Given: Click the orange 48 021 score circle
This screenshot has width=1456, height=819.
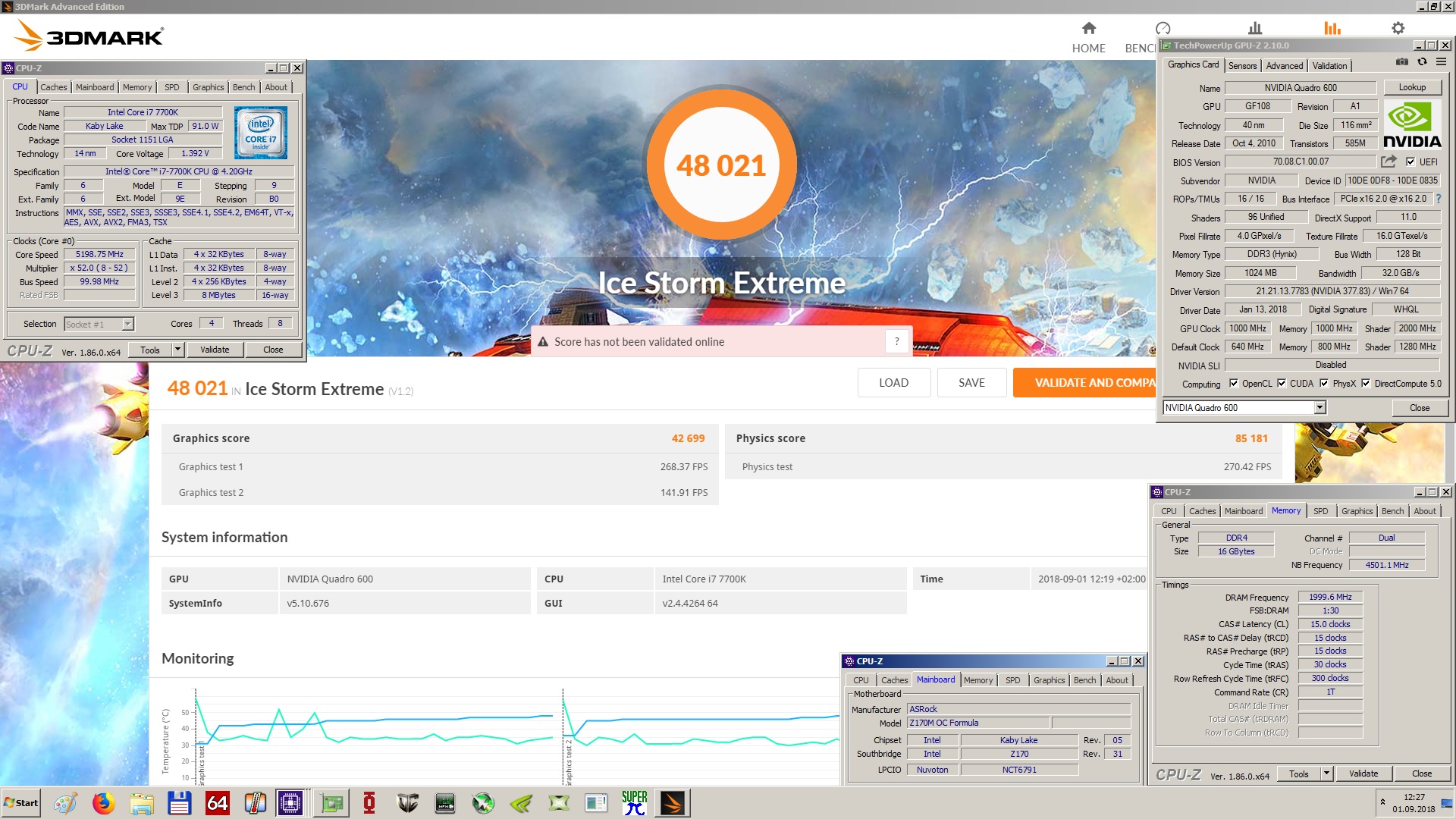Looking at the screenshot, I should point(721,165).
